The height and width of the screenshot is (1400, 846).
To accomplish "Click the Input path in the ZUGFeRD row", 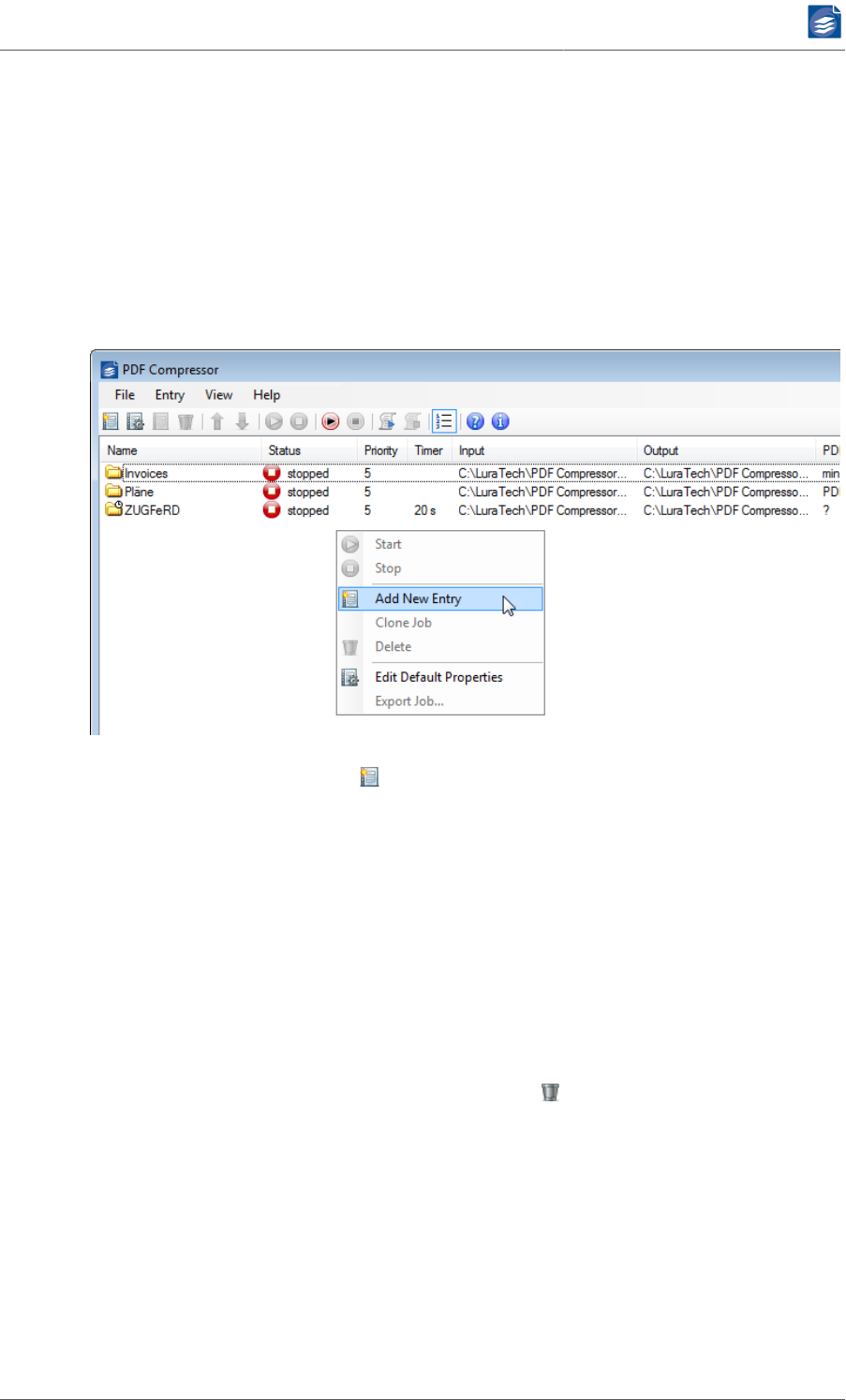I will (x=542, y=510).
